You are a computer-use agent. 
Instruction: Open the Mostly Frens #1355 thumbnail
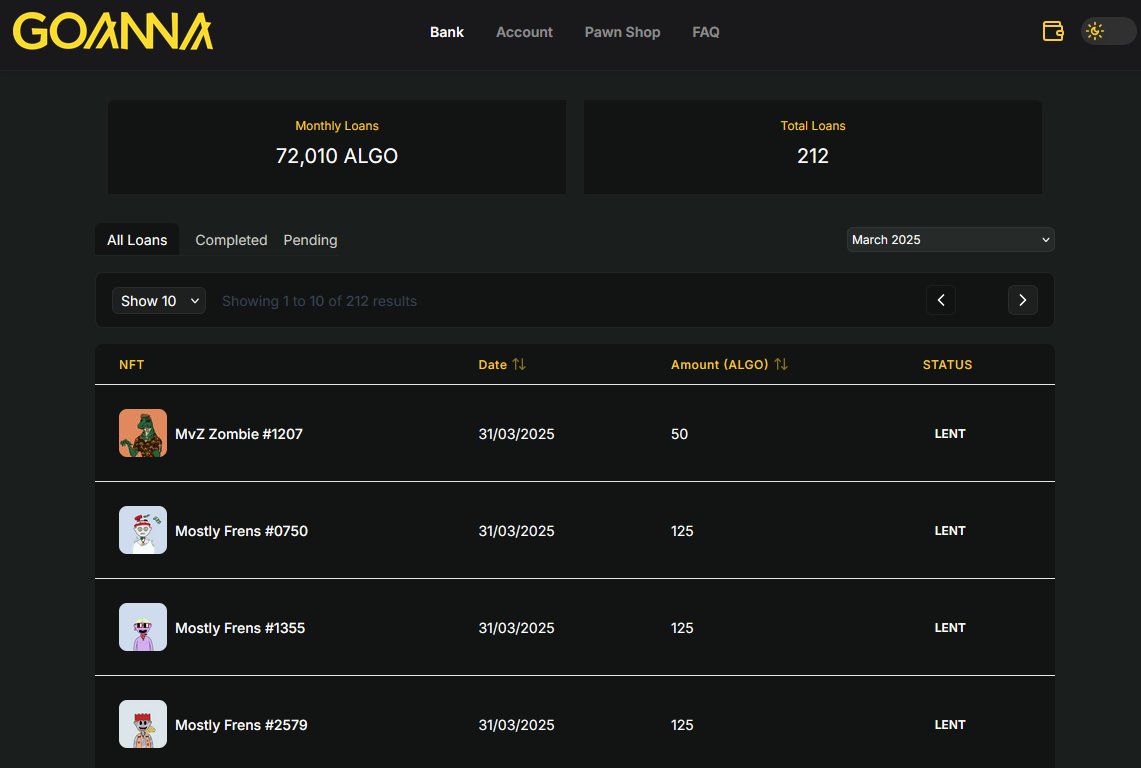143,627
